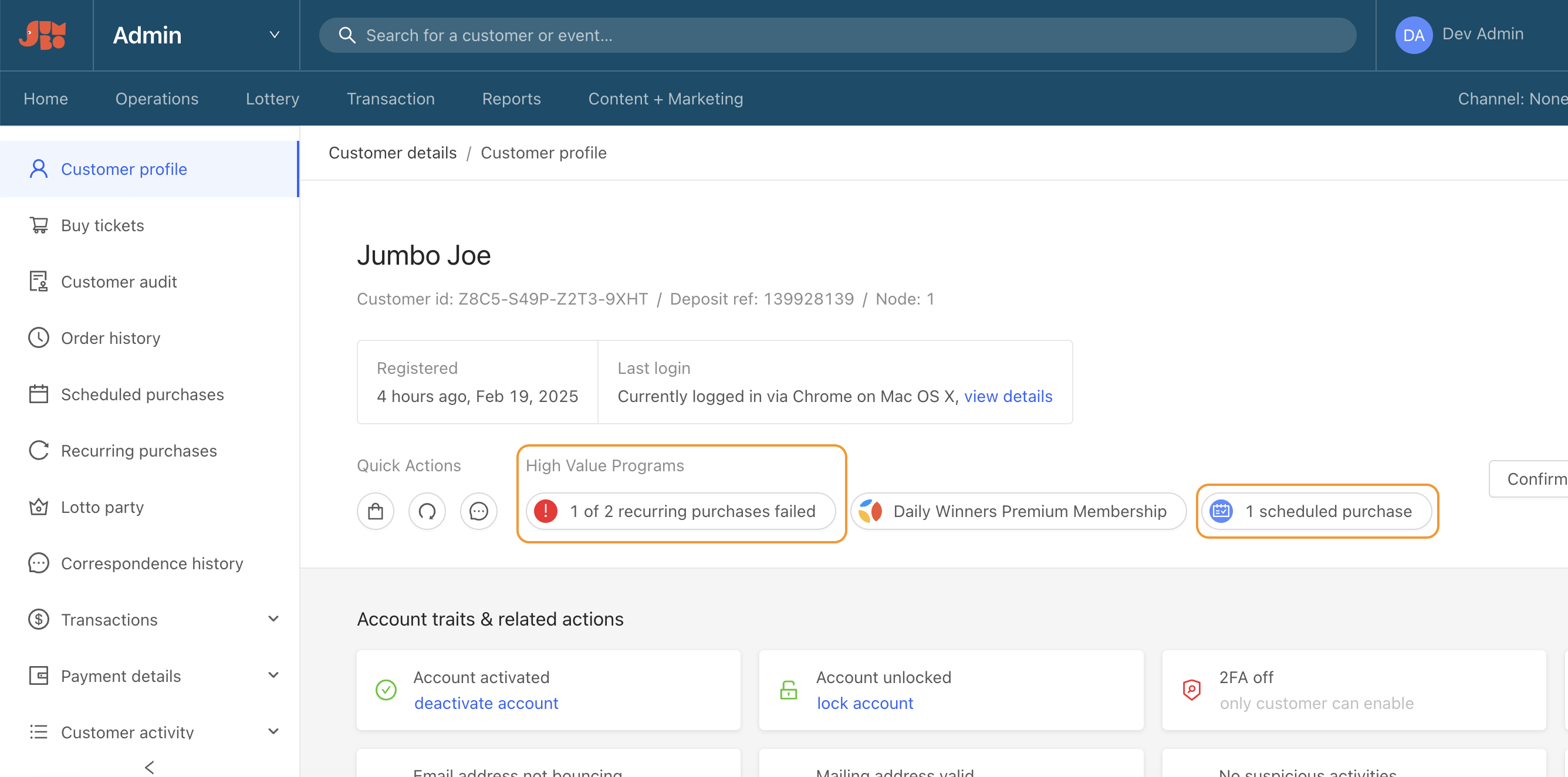Click the 1 scheduled purchase pill
Viewport: 1568px width, 777px height.
tap(1317, 511)
